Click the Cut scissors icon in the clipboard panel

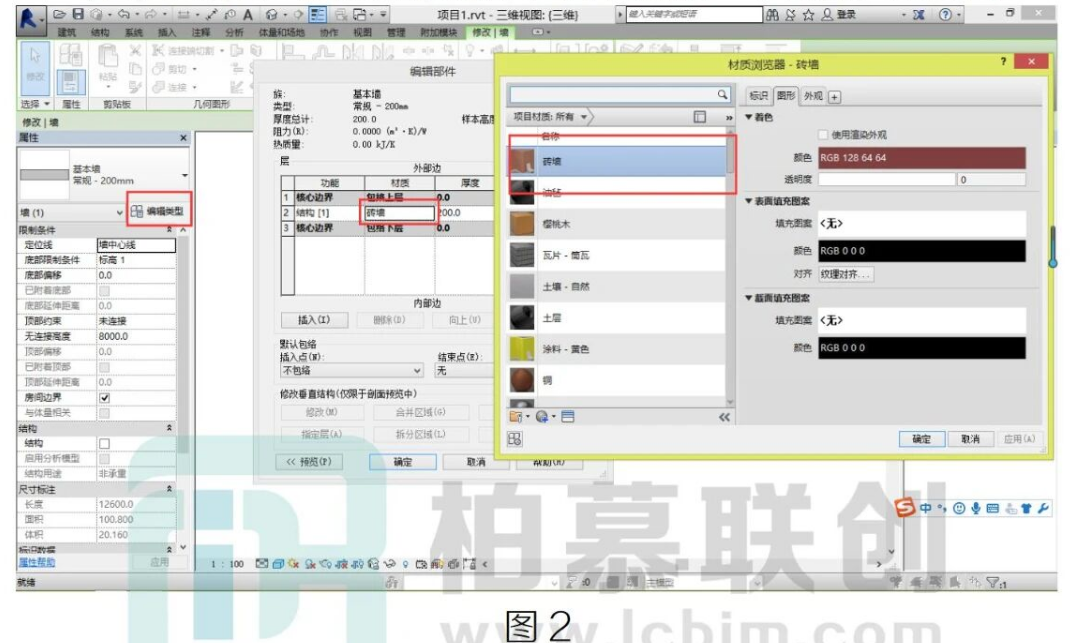(135, 50)
